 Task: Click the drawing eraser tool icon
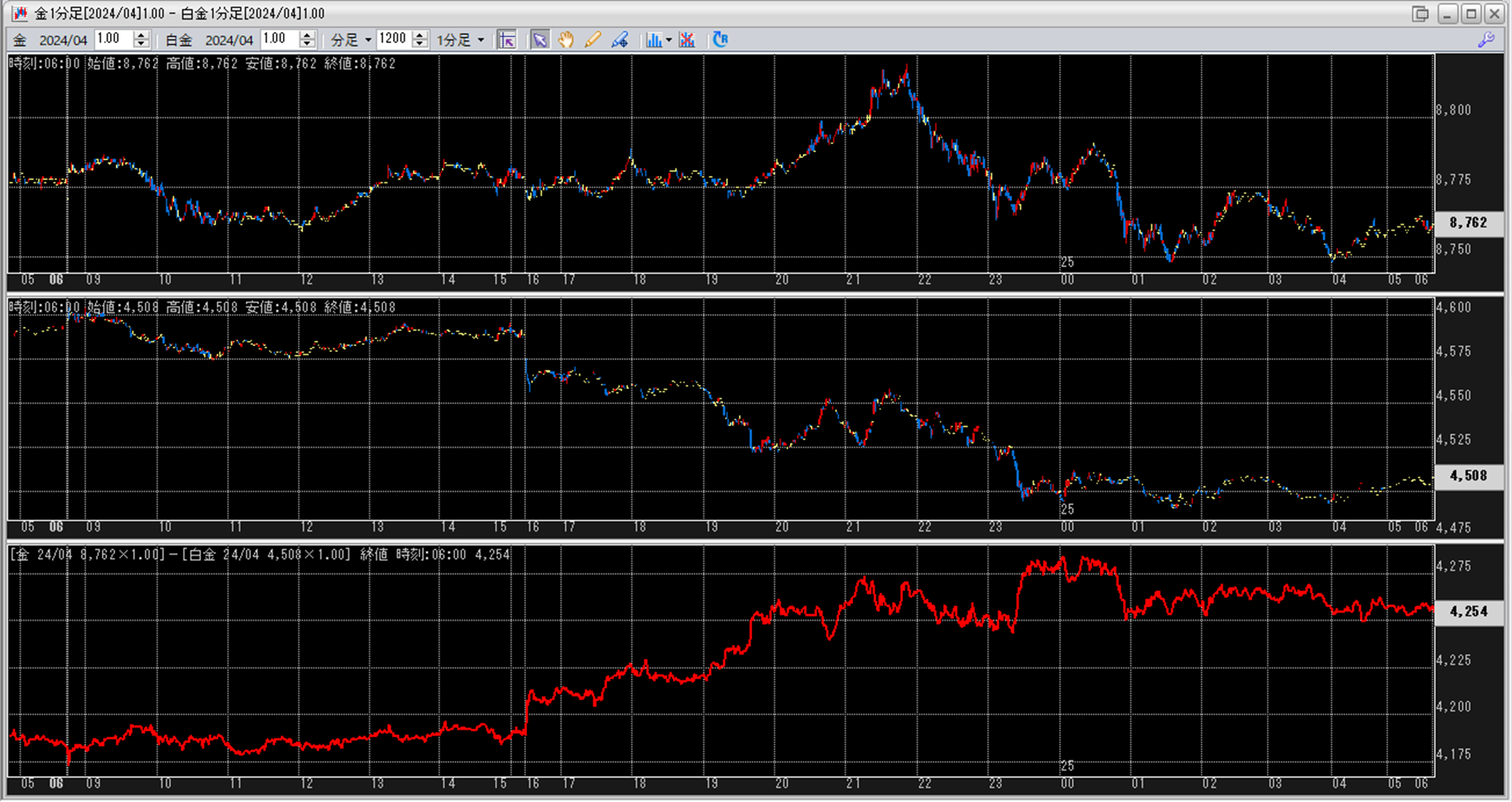coord(619,40)
